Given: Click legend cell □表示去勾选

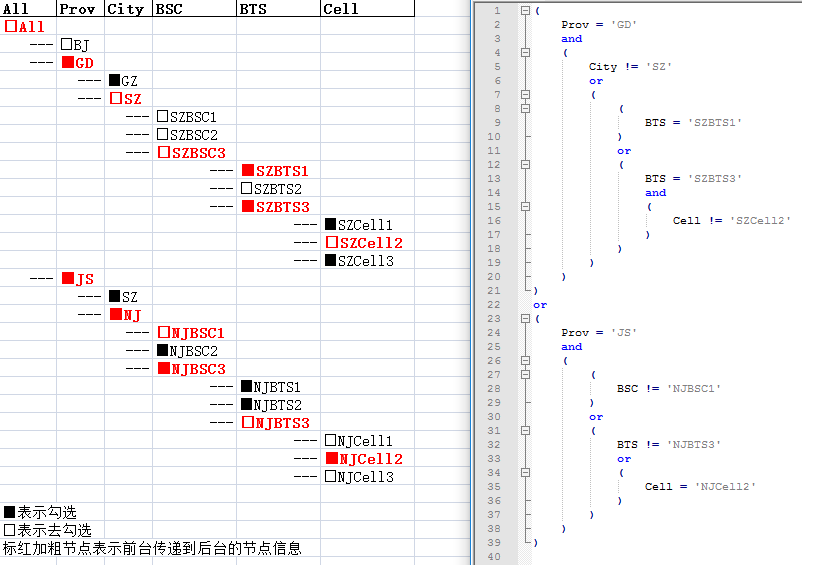Looking at the screenshot, I should click(x=48, y=530).
